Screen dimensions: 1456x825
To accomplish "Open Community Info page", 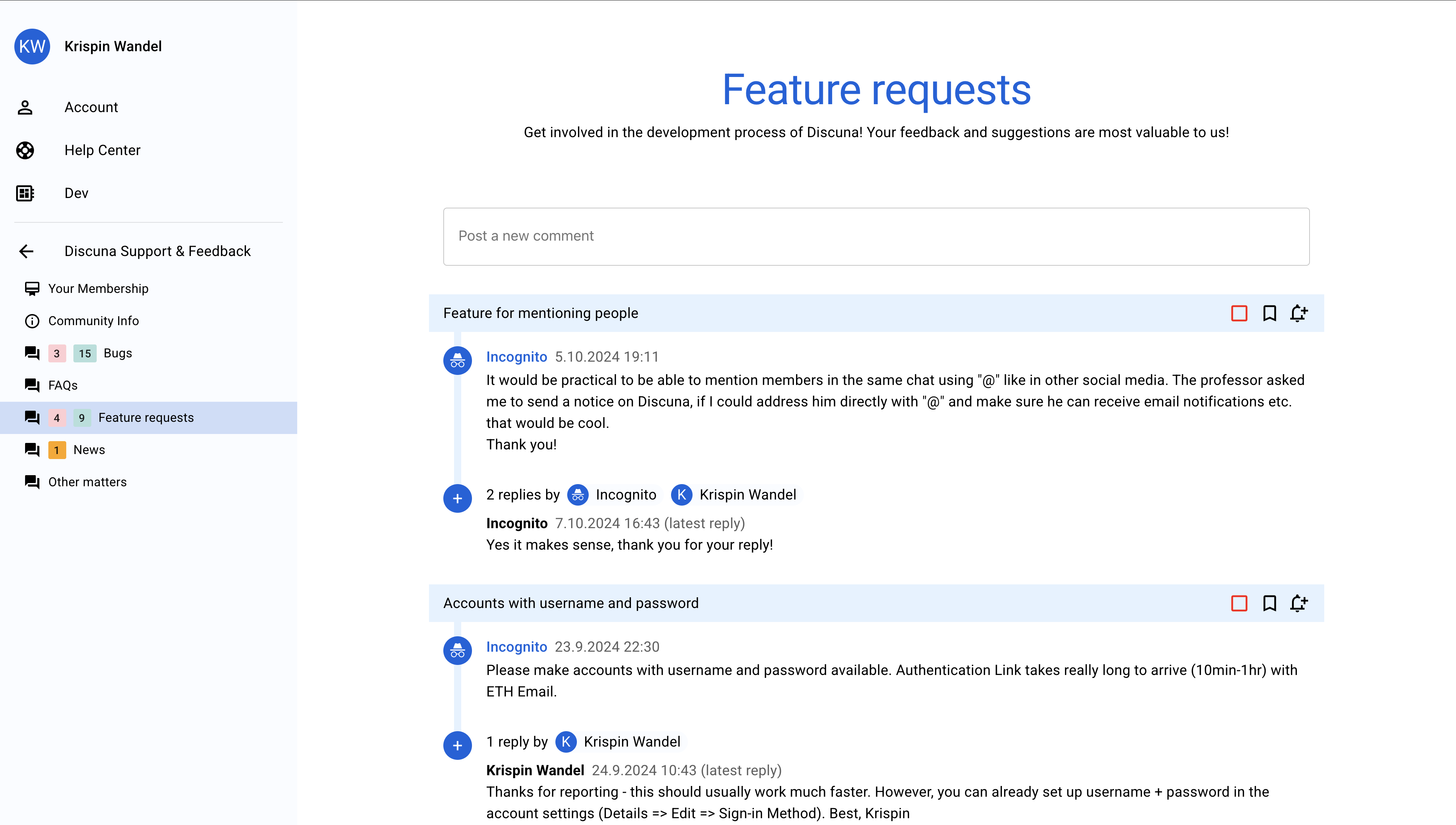I will point(93,321).
